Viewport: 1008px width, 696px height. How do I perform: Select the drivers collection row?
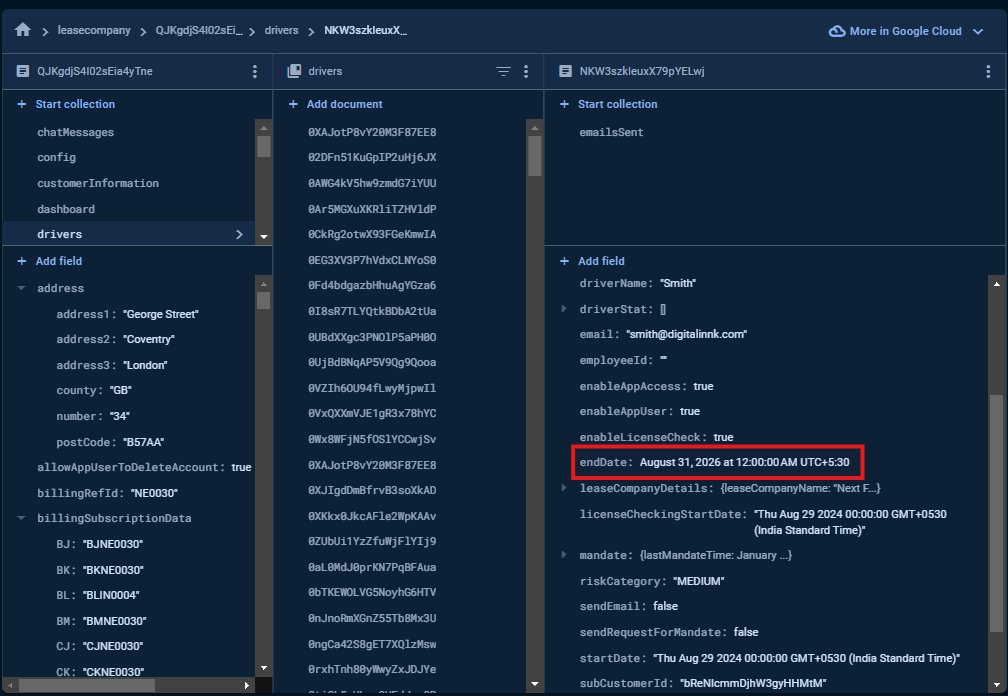[x=129, y=234]
